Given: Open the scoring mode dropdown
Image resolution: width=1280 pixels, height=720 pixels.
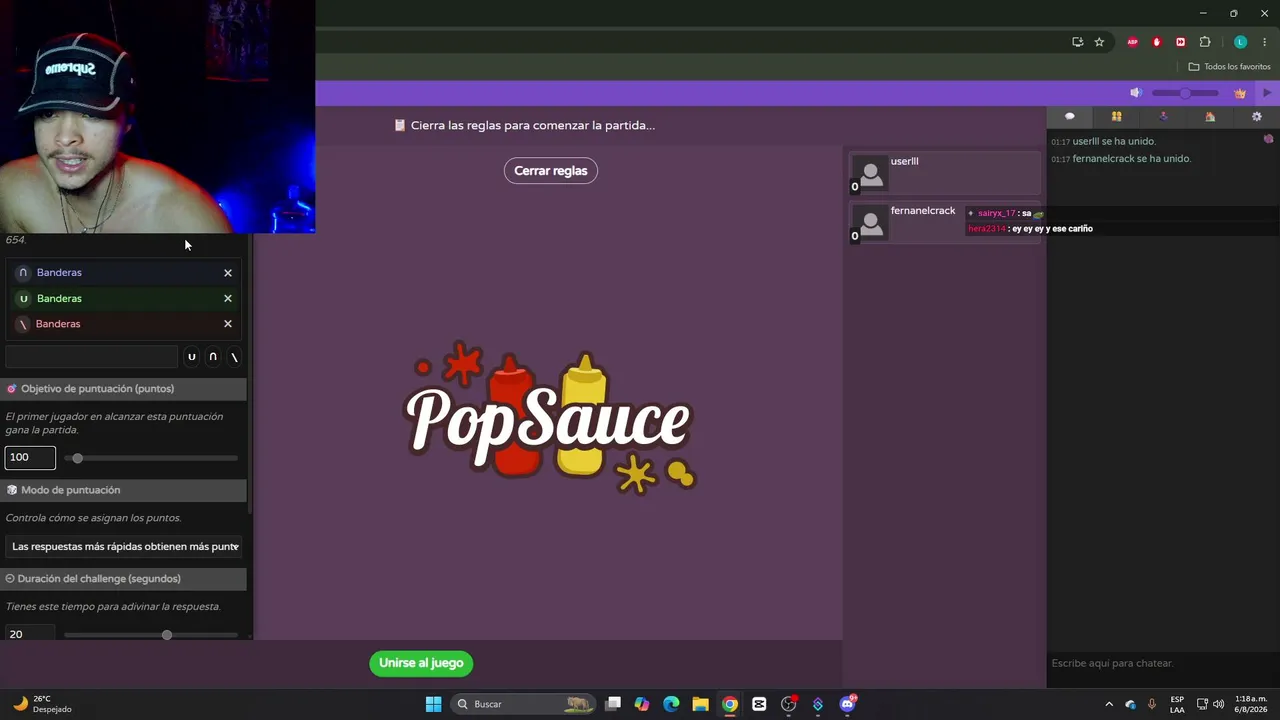Looking at the screenshot, I should [125, 546].
